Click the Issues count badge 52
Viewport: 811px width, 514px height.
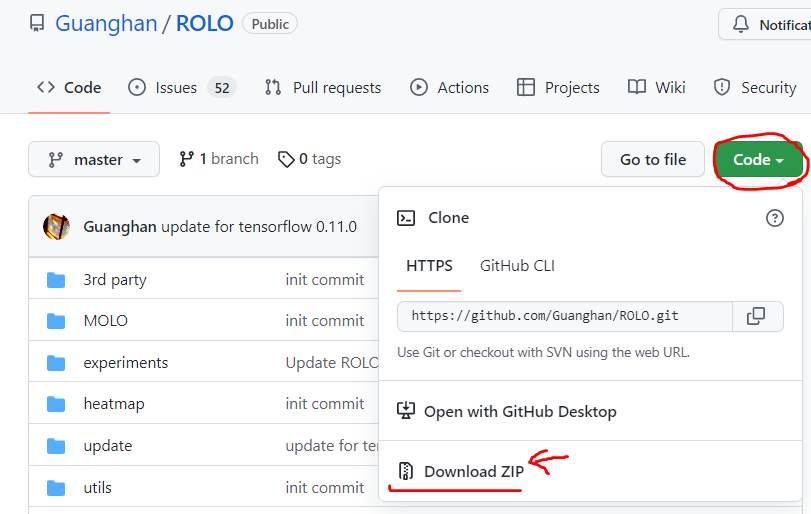(x=222, y=87)
